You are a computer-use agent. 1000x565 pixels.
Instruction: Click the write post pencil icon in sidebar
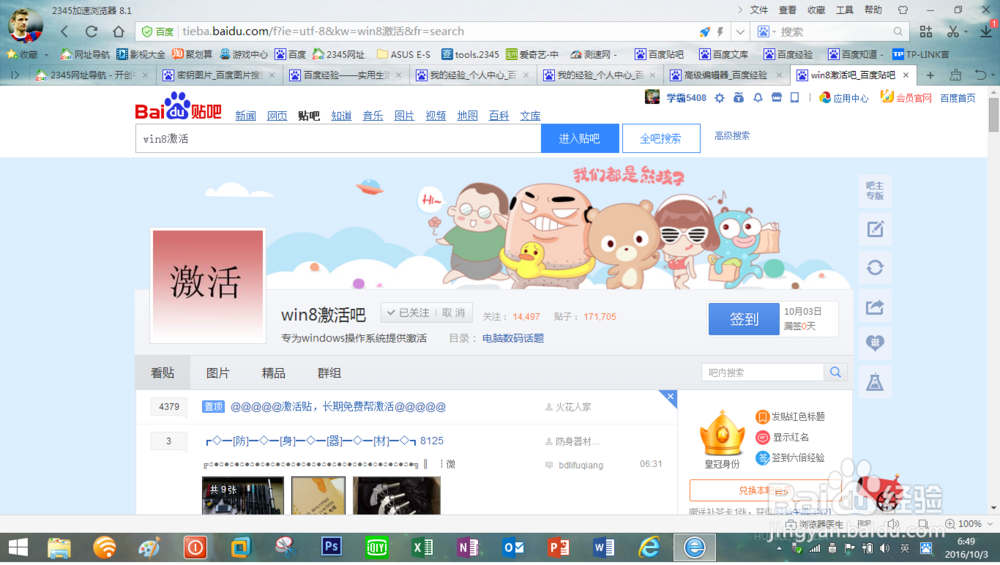point(875,229)
